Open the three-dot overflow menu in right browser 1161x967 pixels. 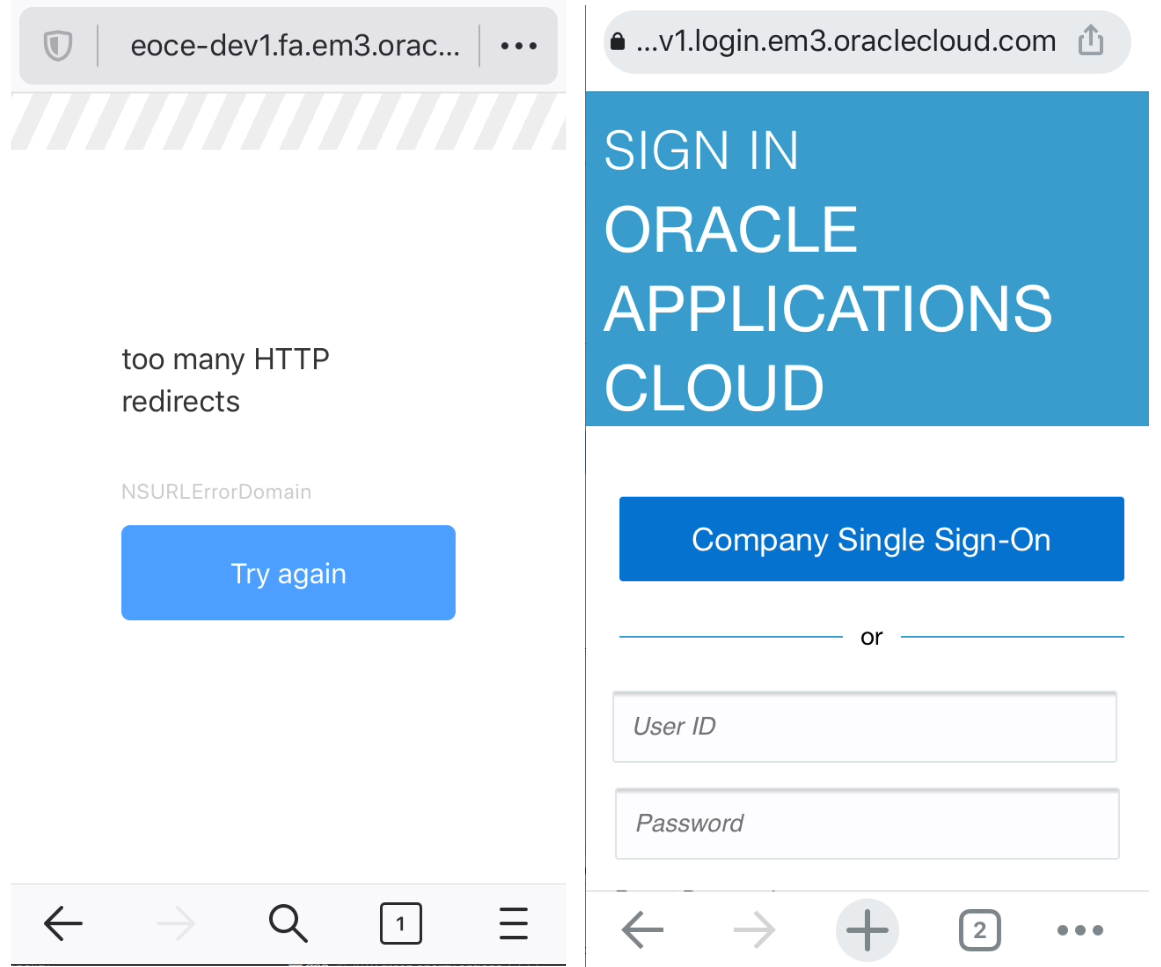pos(1079,930)
